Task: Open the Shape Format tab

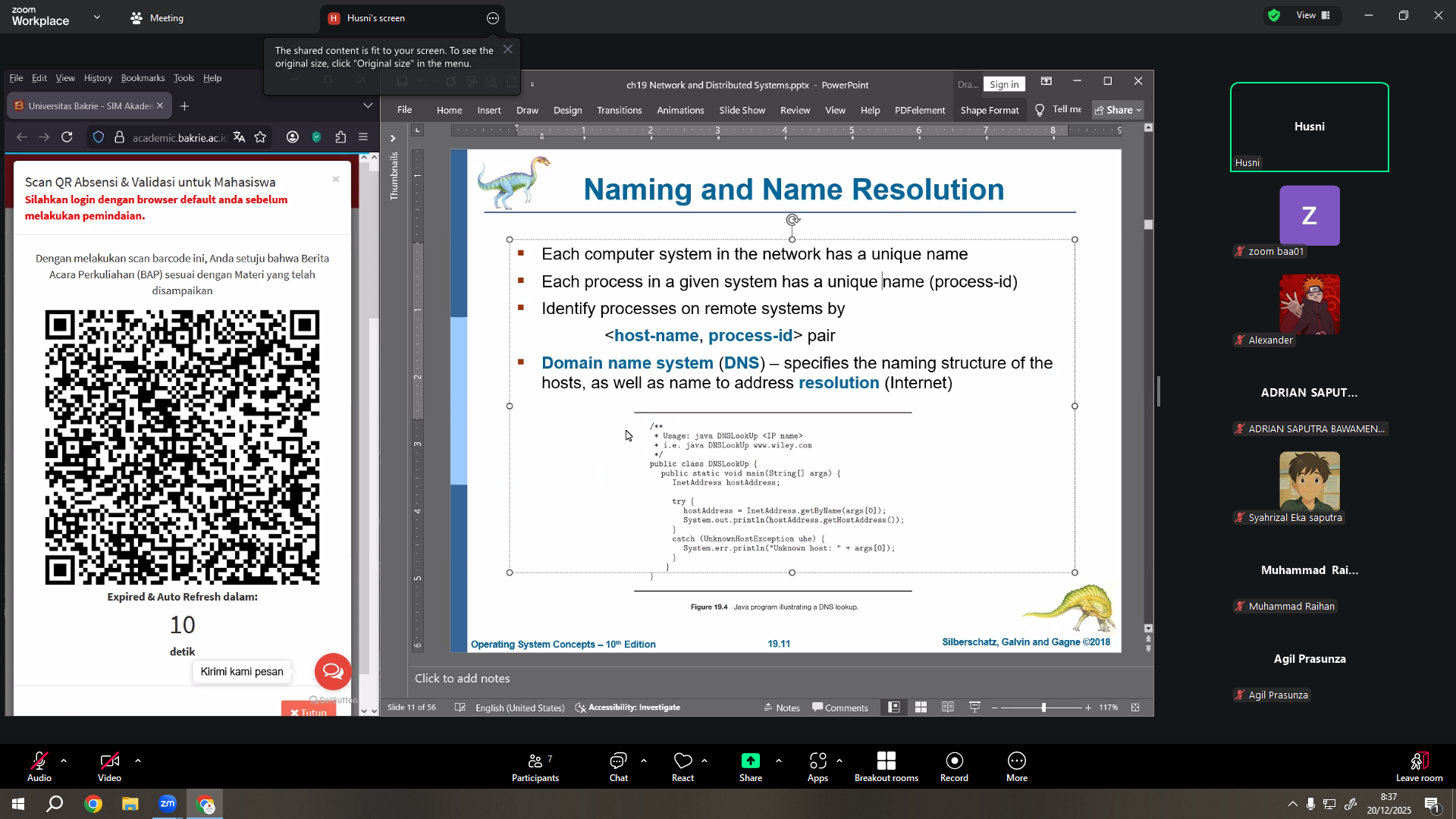Action: pos(989,110)
